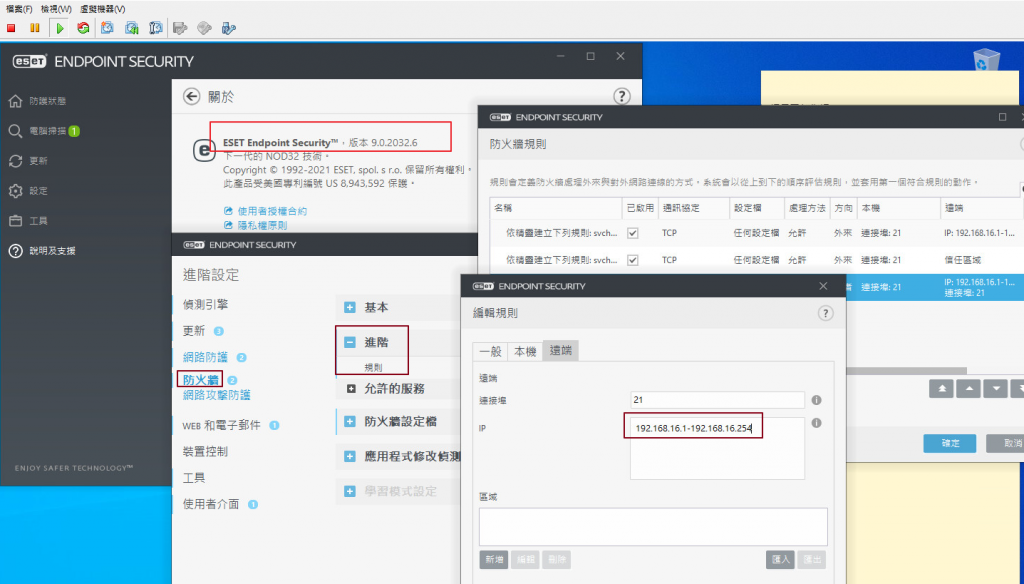Click help question mark in 編輯規則 dialog
The width and height of the screenshot is (1024, 584).
[825, 313]
